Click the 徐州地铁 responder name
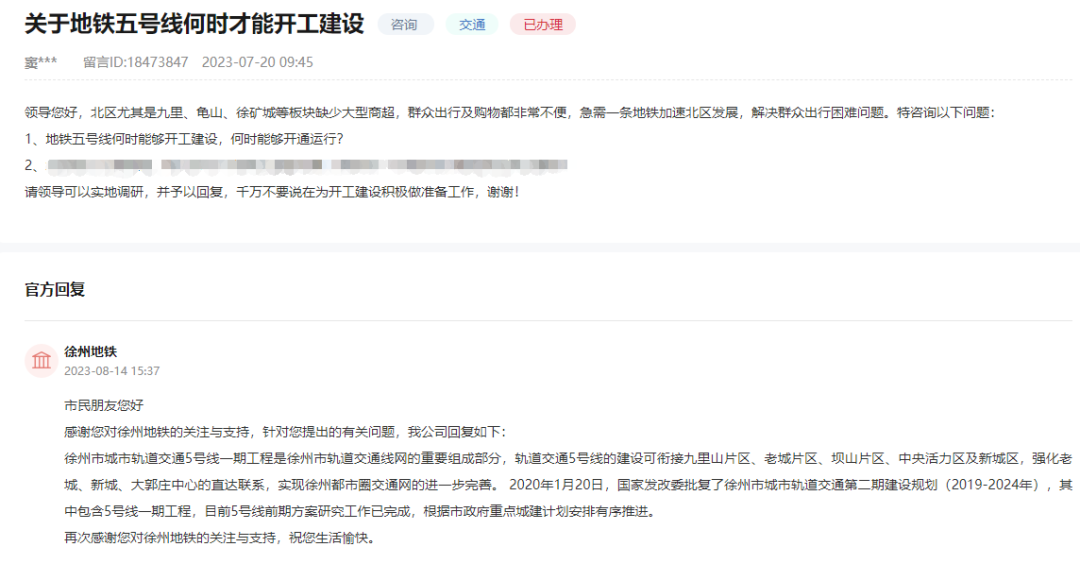 (91, 351)
